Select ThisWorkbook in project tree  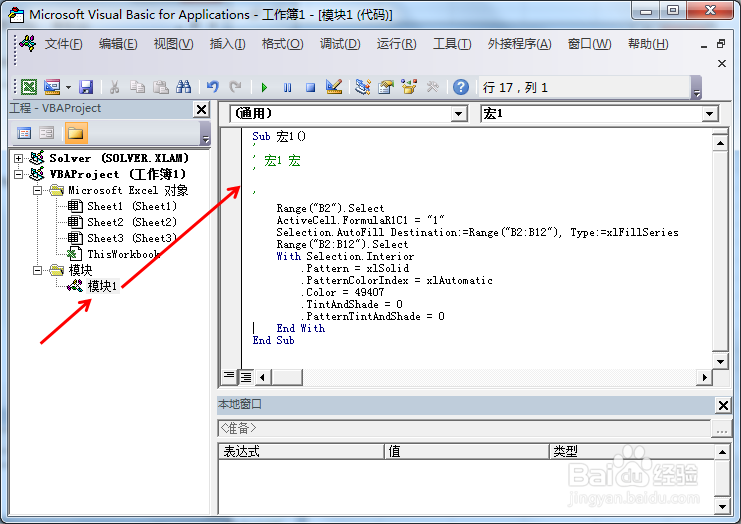click(123, 254)
